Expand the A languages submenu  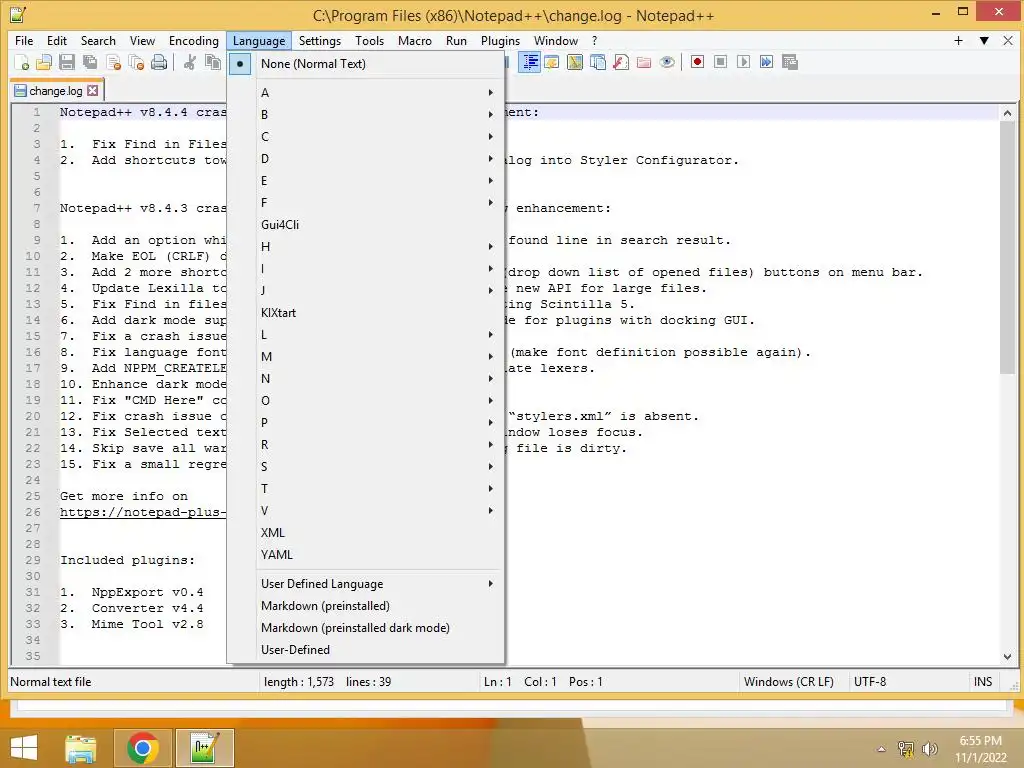(366, 93)
